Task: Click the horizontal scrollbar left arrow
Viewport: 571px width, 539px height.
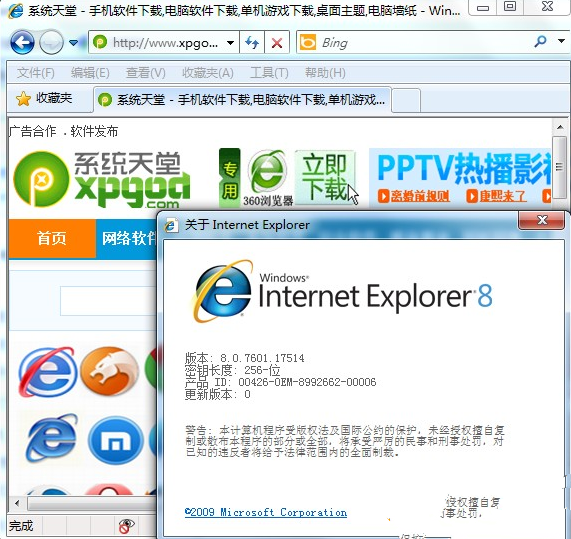Action: click(17, 504)
